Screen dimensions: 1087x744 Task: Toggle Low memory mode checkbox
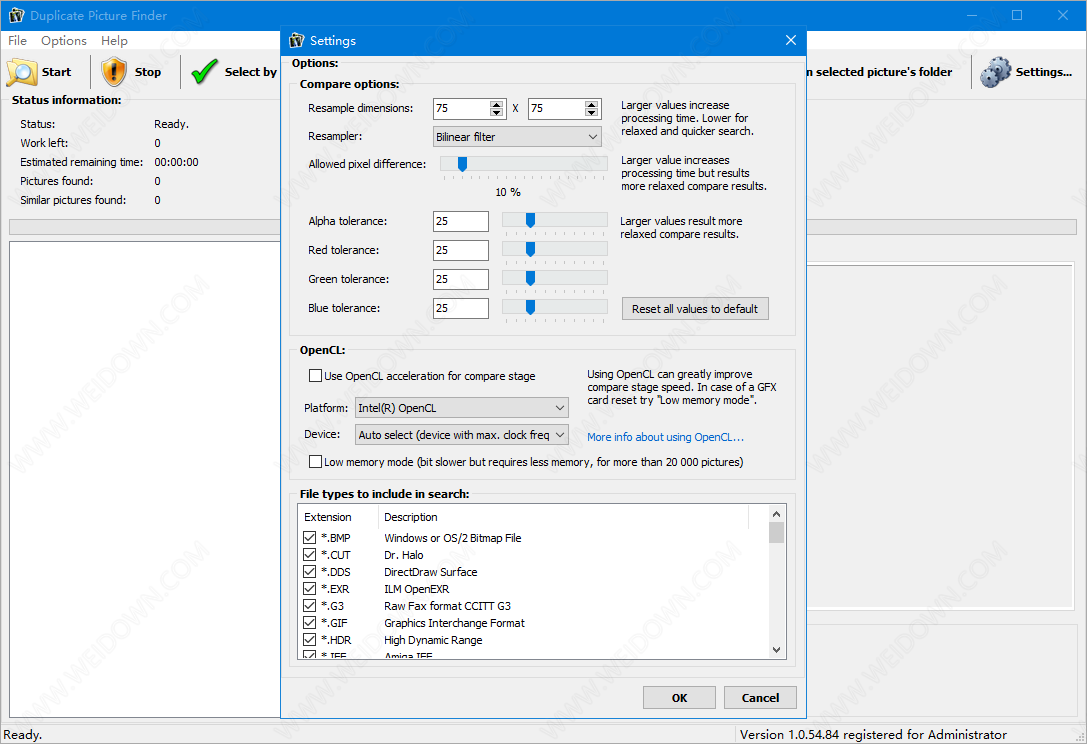coord(315,462)
